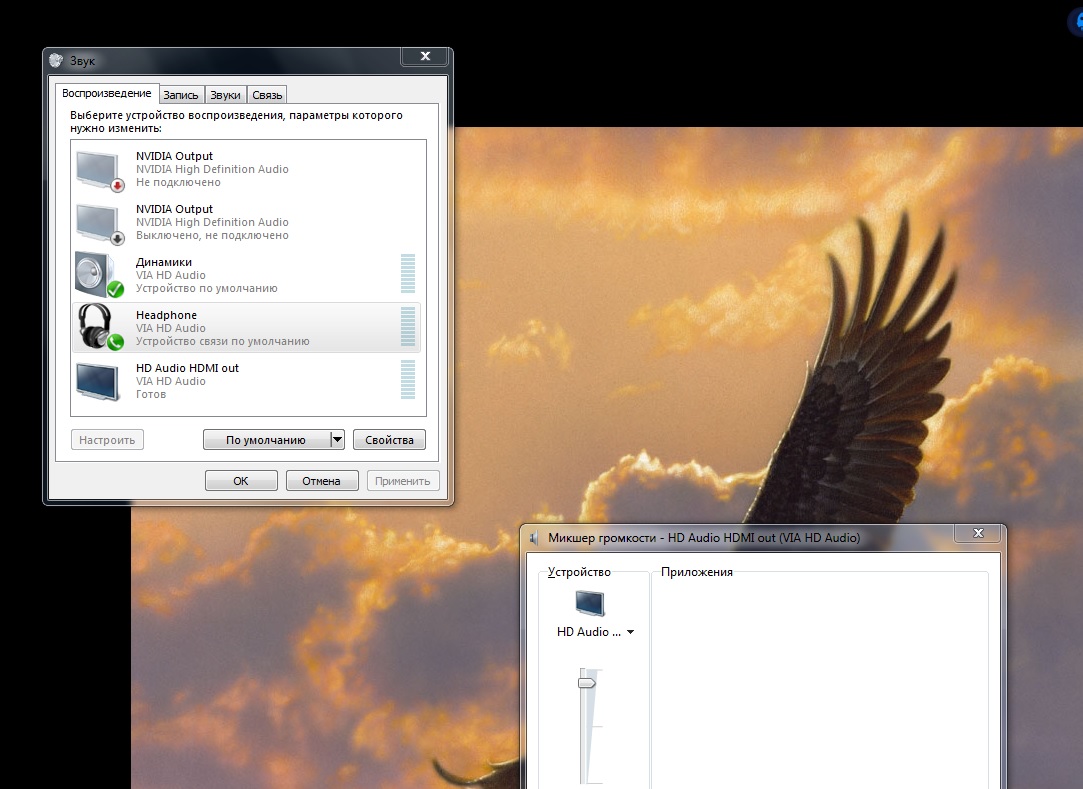The width and height of the screenshot is (1083, 789).
Task: Switch to the Запись tab
Action: point(181,95)
